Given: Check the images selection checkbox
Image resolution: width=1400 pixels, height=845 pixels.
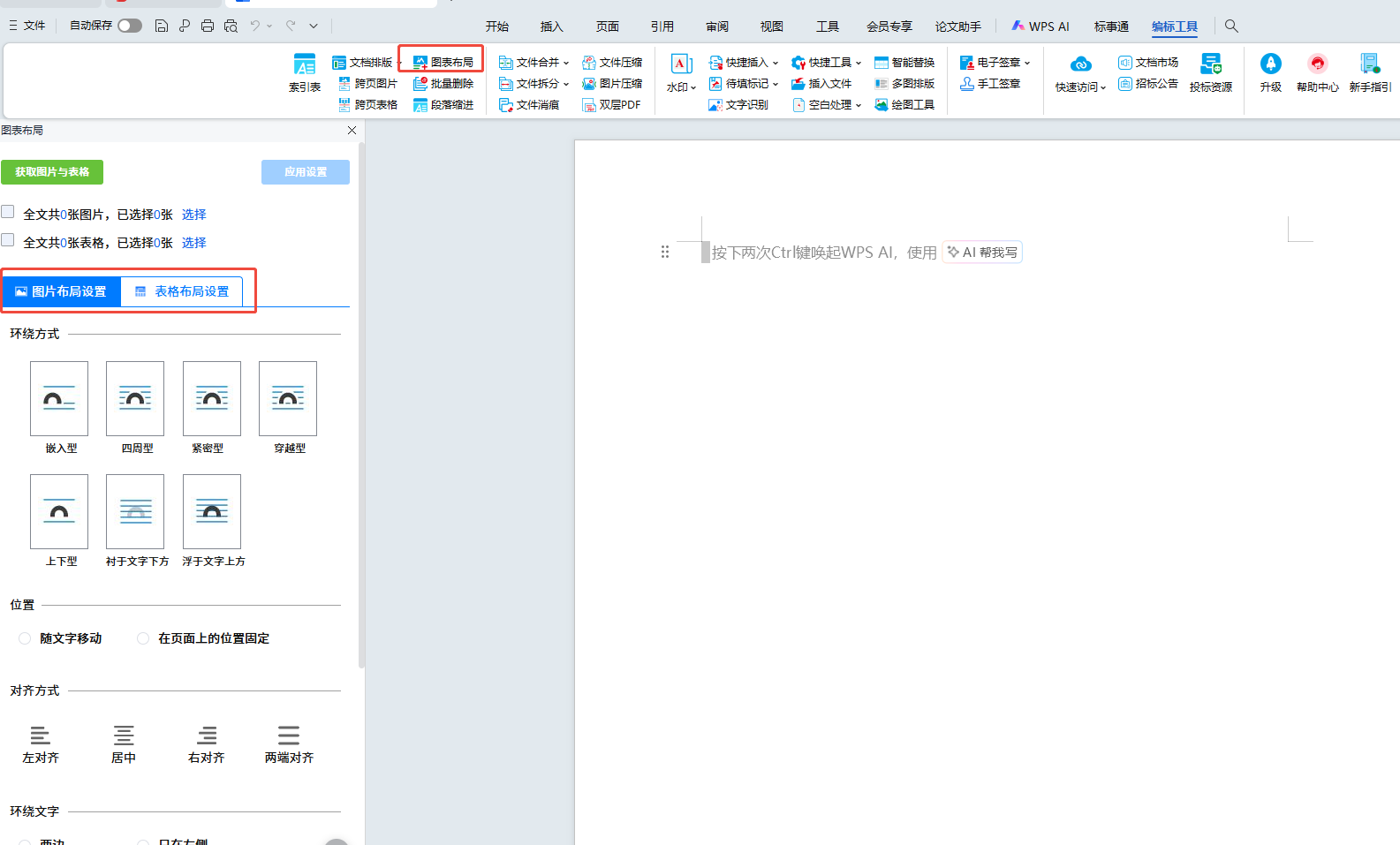Looking at the screenshot, I should [x=8, y=212].
